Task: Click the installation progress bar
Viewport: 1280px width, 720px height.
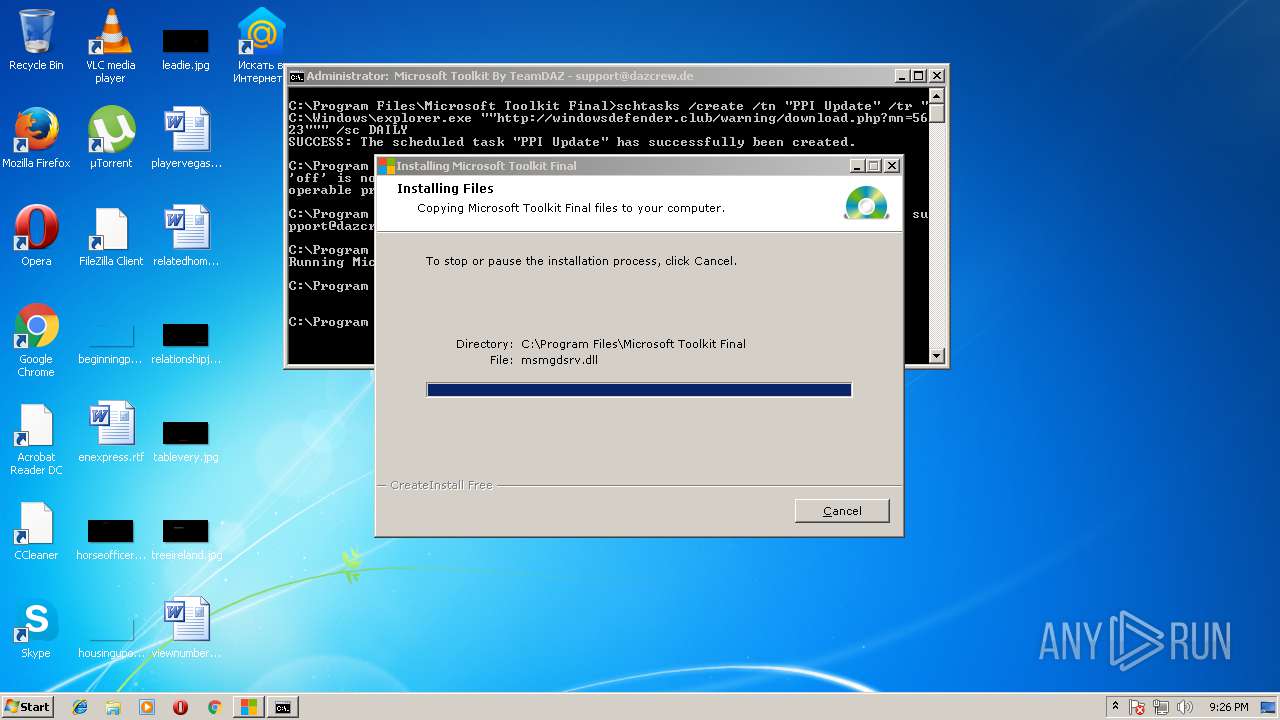Action: click(639, 390)
